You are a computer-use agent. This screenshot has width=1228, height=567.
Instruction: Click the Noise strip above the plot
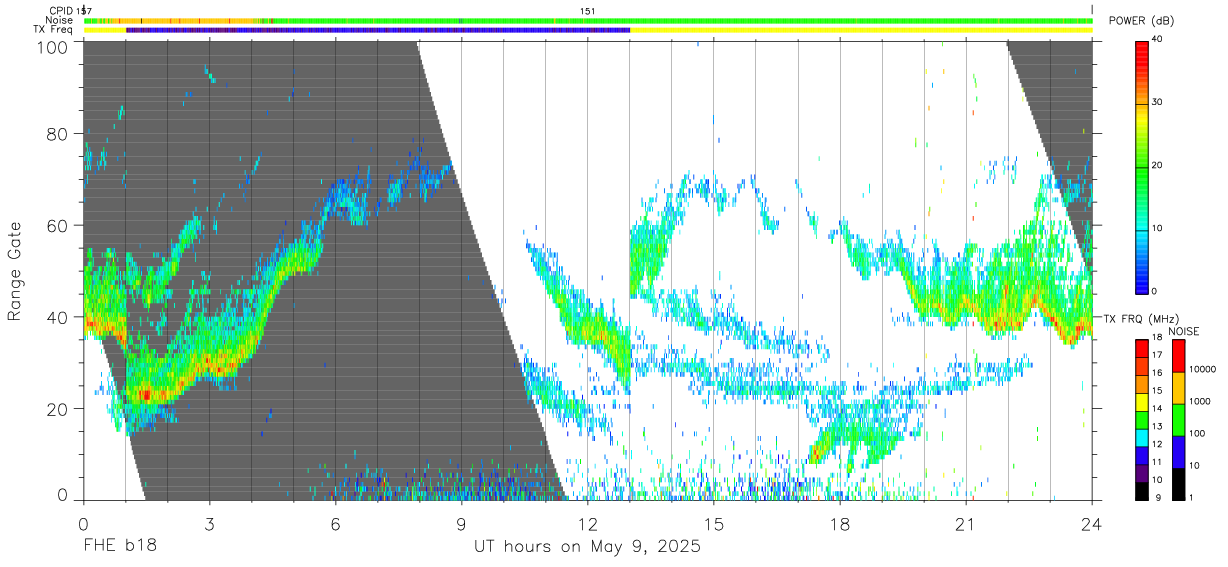[588, 20]
